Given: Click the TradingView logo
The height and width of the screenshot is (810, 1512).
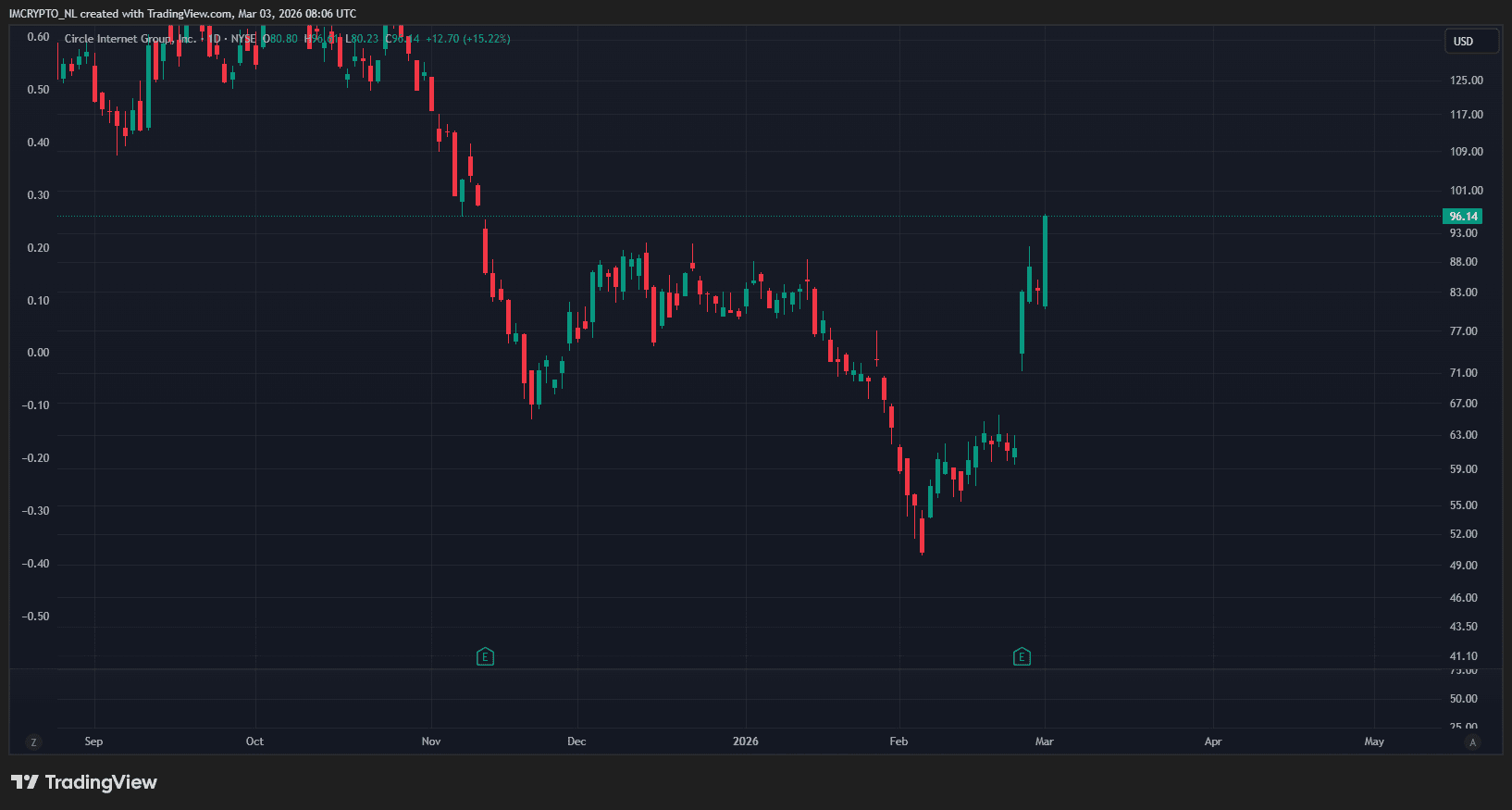Looking at the screenshot, I should pos(84,782).
